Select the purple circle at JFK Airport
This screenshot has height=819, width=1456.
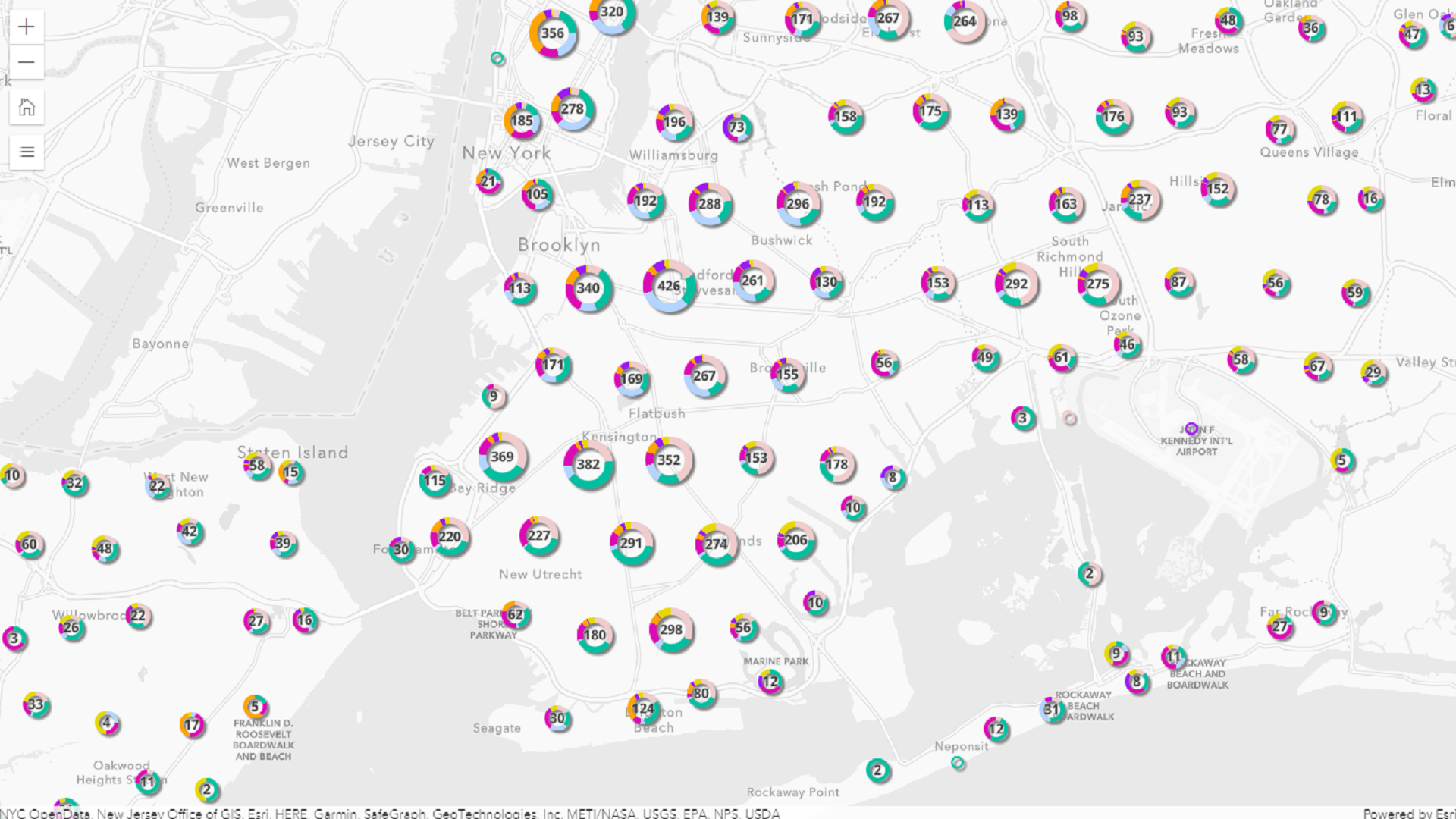point(1191,428)
